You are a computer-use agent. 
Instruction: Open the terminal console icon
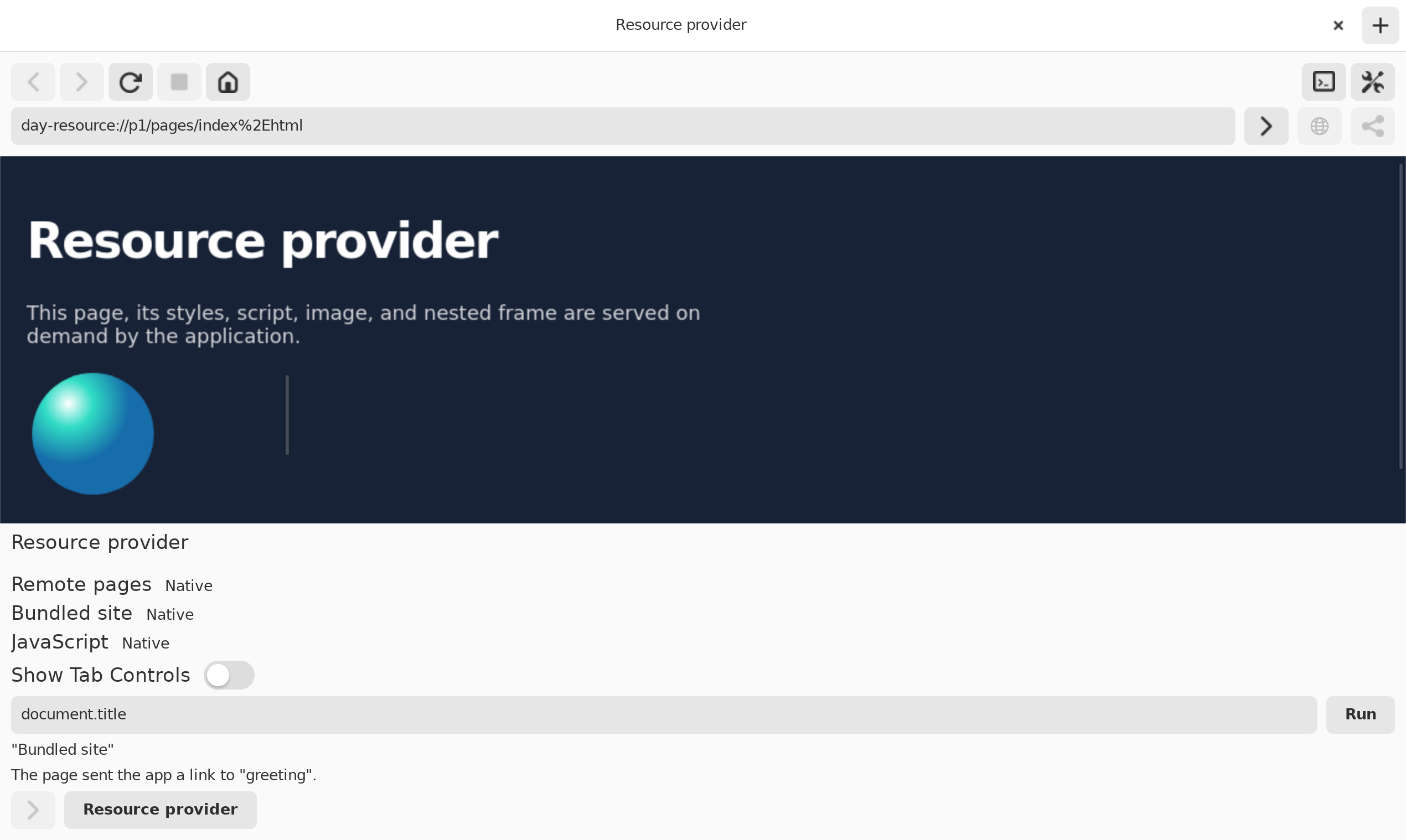coord(1324,82)
